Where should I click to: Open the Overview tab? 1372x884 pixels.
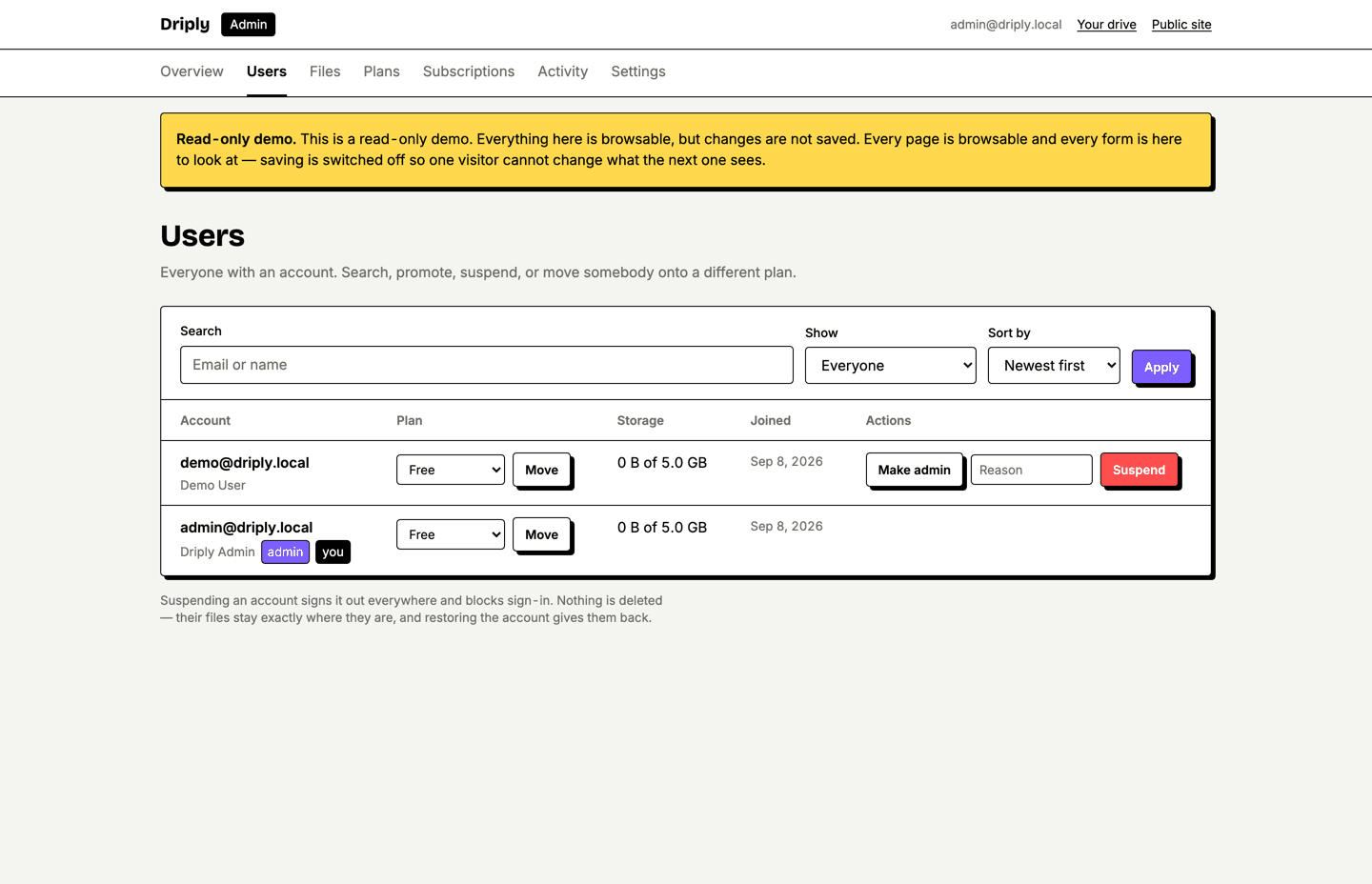(192, 71)
